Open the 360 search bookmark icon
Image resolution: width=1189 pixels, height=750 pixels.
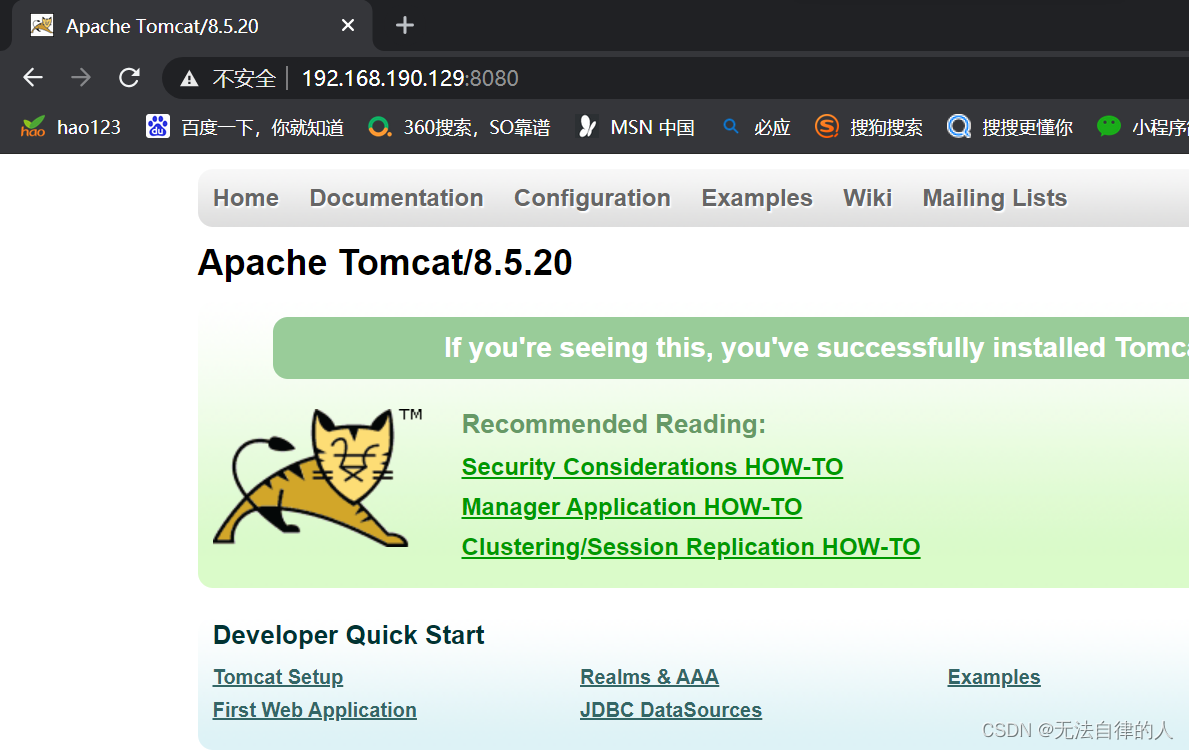coord(379,127)
